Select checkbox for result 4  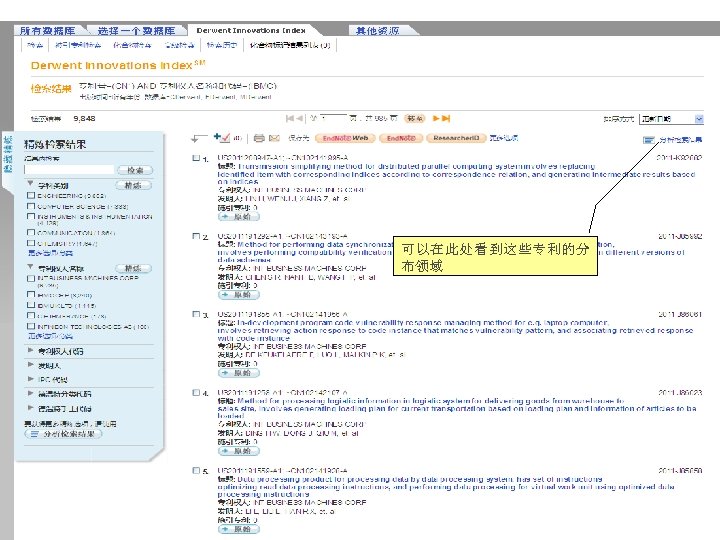pyautogui.click(x=196, y=392)
